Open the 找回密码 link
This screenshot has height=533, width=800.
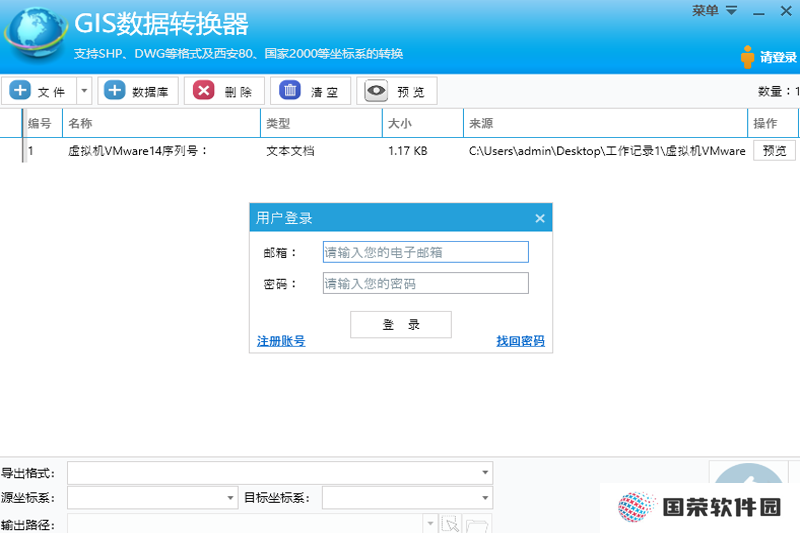click(520, 341)
